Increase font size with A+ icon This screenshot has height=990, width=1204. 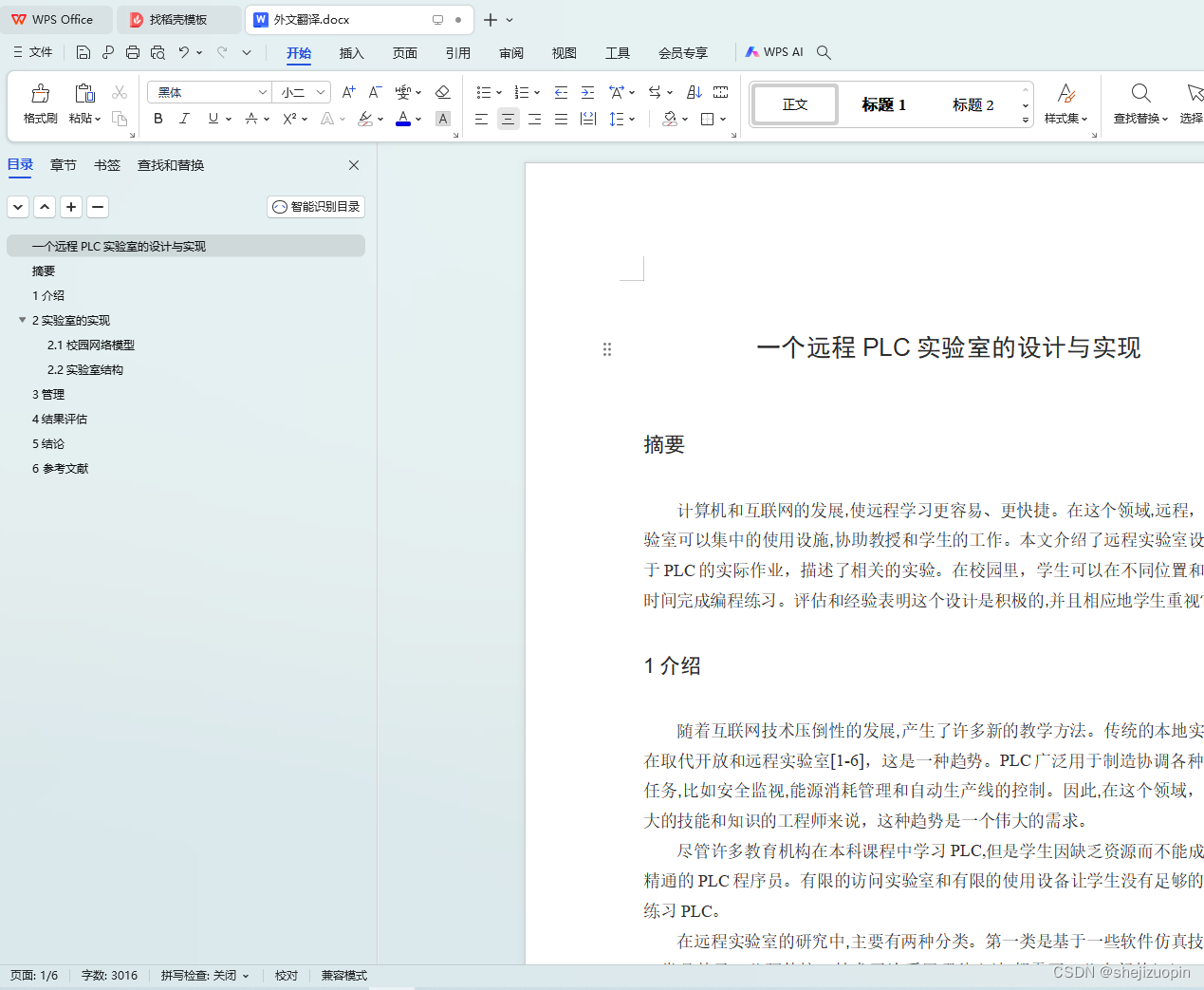click(x=348, y=92)
